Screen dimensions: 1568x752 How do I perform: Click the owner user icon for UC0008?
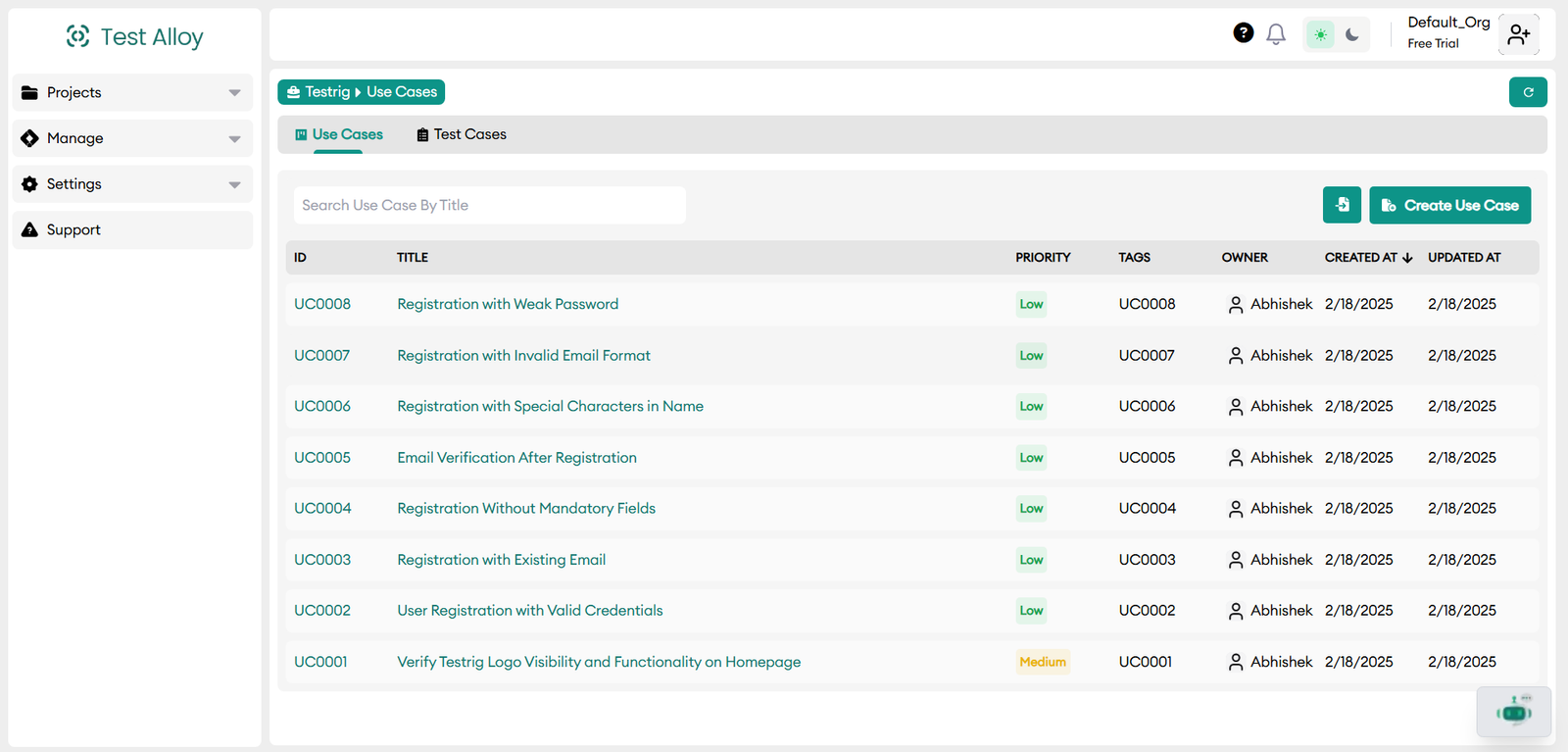[x=1236, y=305]
